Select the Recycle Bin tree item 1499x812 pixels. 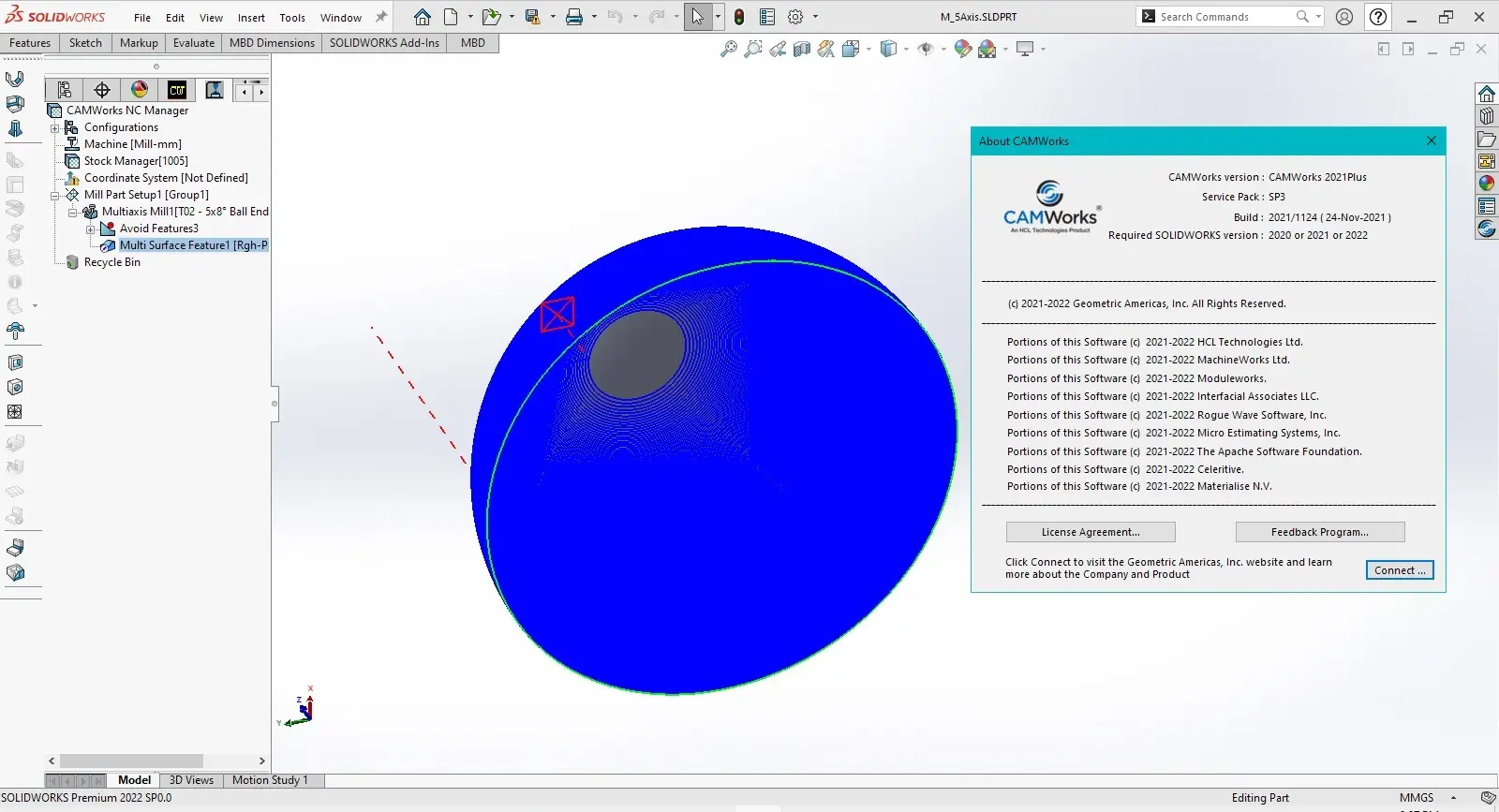coord(111,262)
